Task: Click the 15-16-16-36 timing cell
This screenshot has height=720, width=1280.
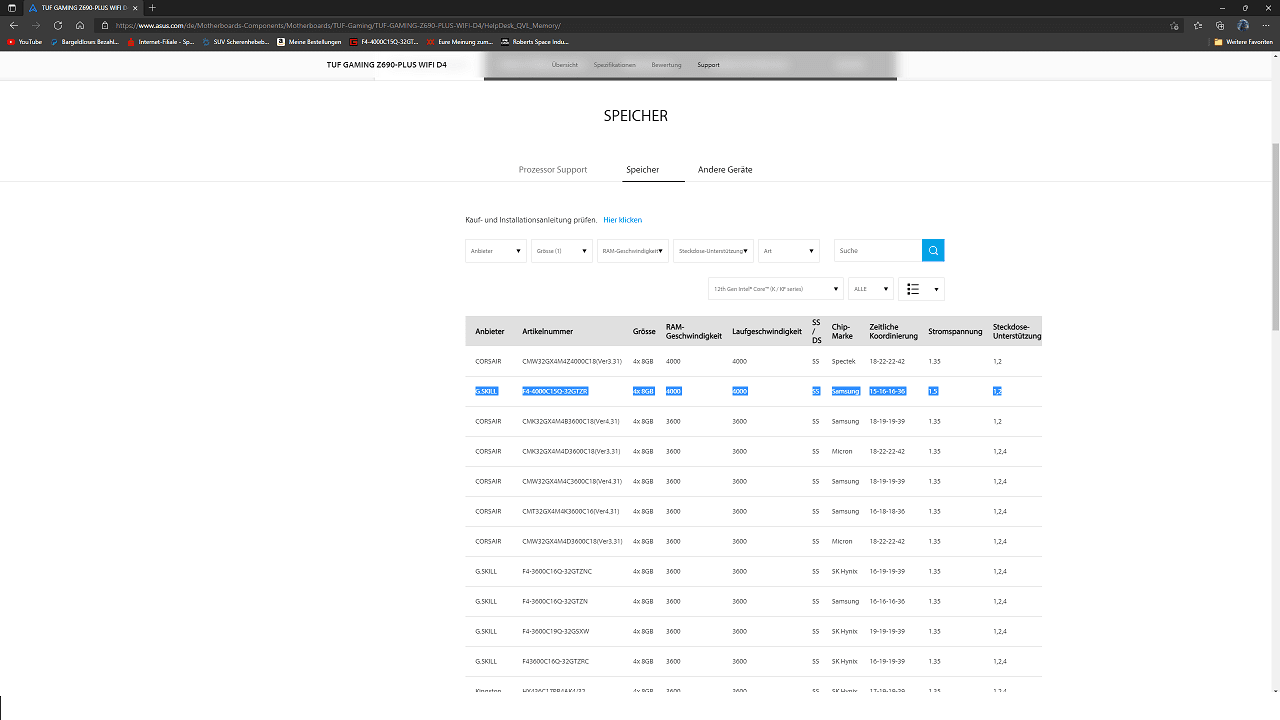Action: (888, 391)
